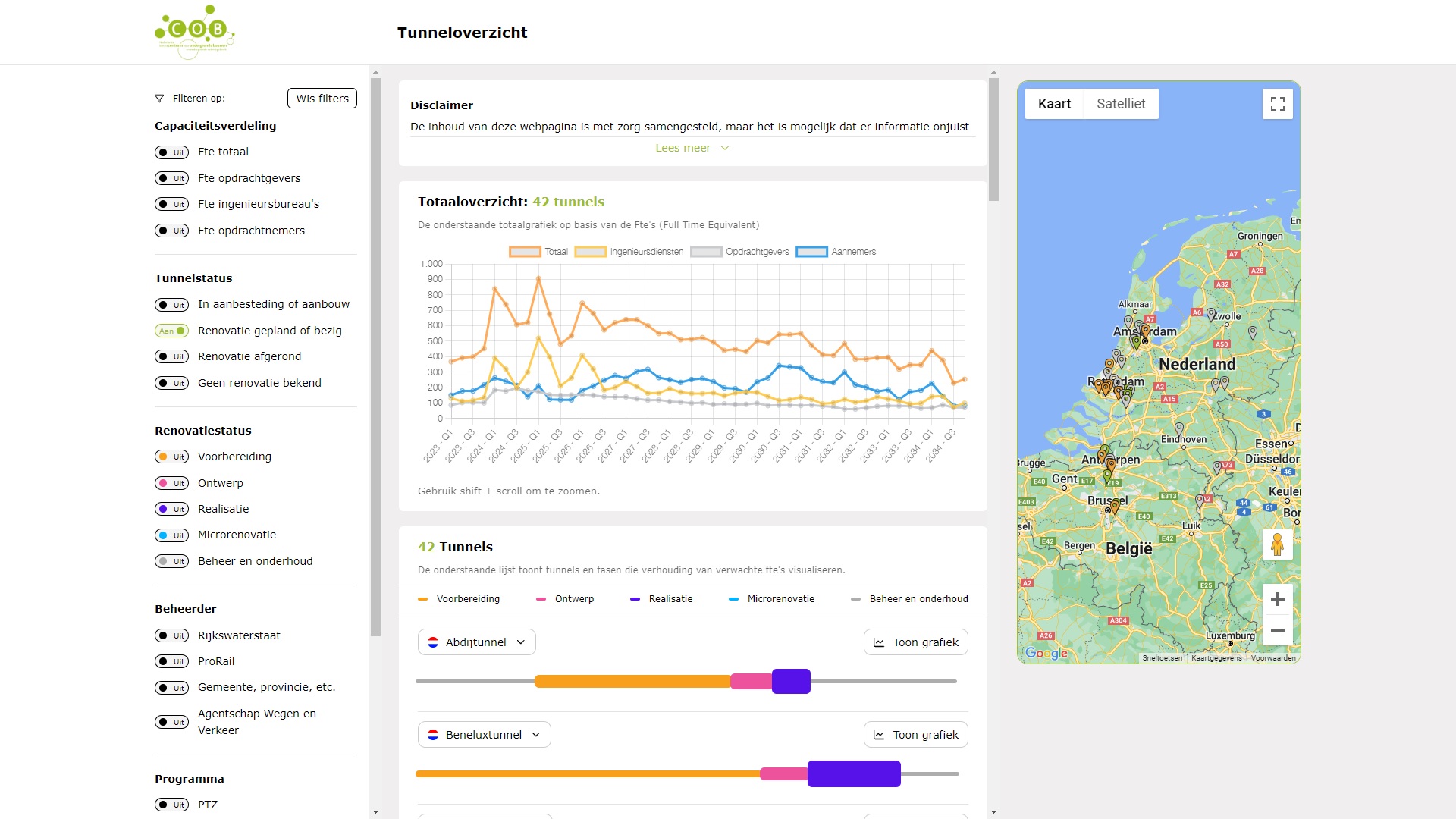Toggle map fullscreen view
1456x819 pixels.
[1277, 104]
